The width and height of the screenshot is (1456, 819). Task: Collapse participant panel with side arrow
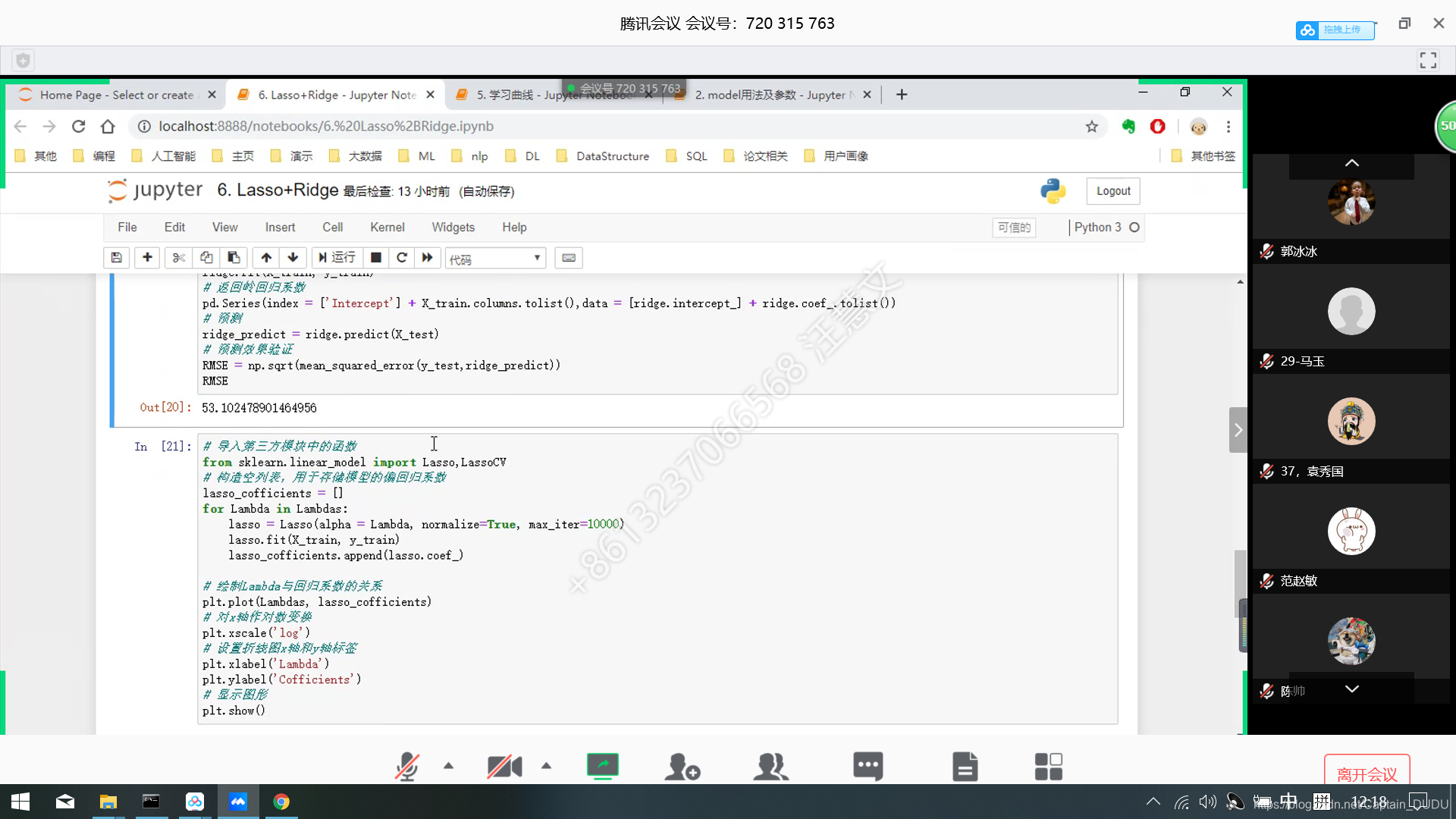[1238, 430]
